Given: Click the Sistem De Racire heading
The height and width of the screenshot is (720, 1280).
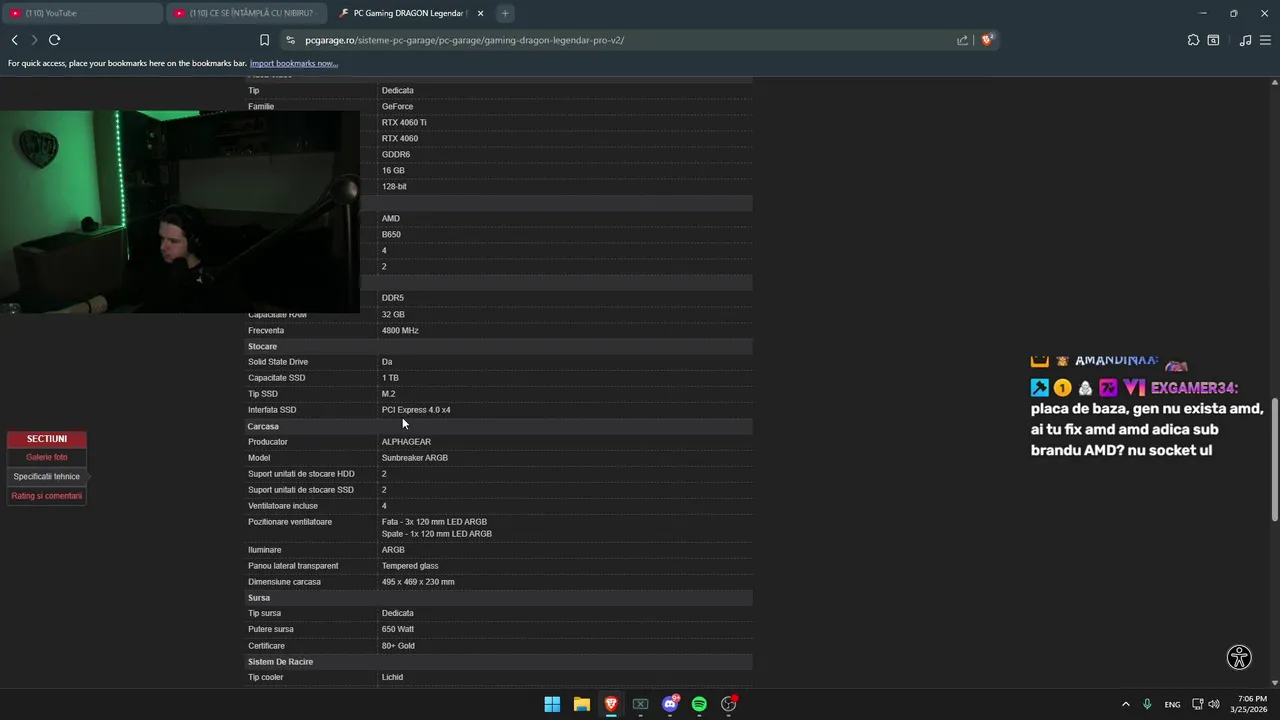Looking at the screenshot, I should click(281, 662).
